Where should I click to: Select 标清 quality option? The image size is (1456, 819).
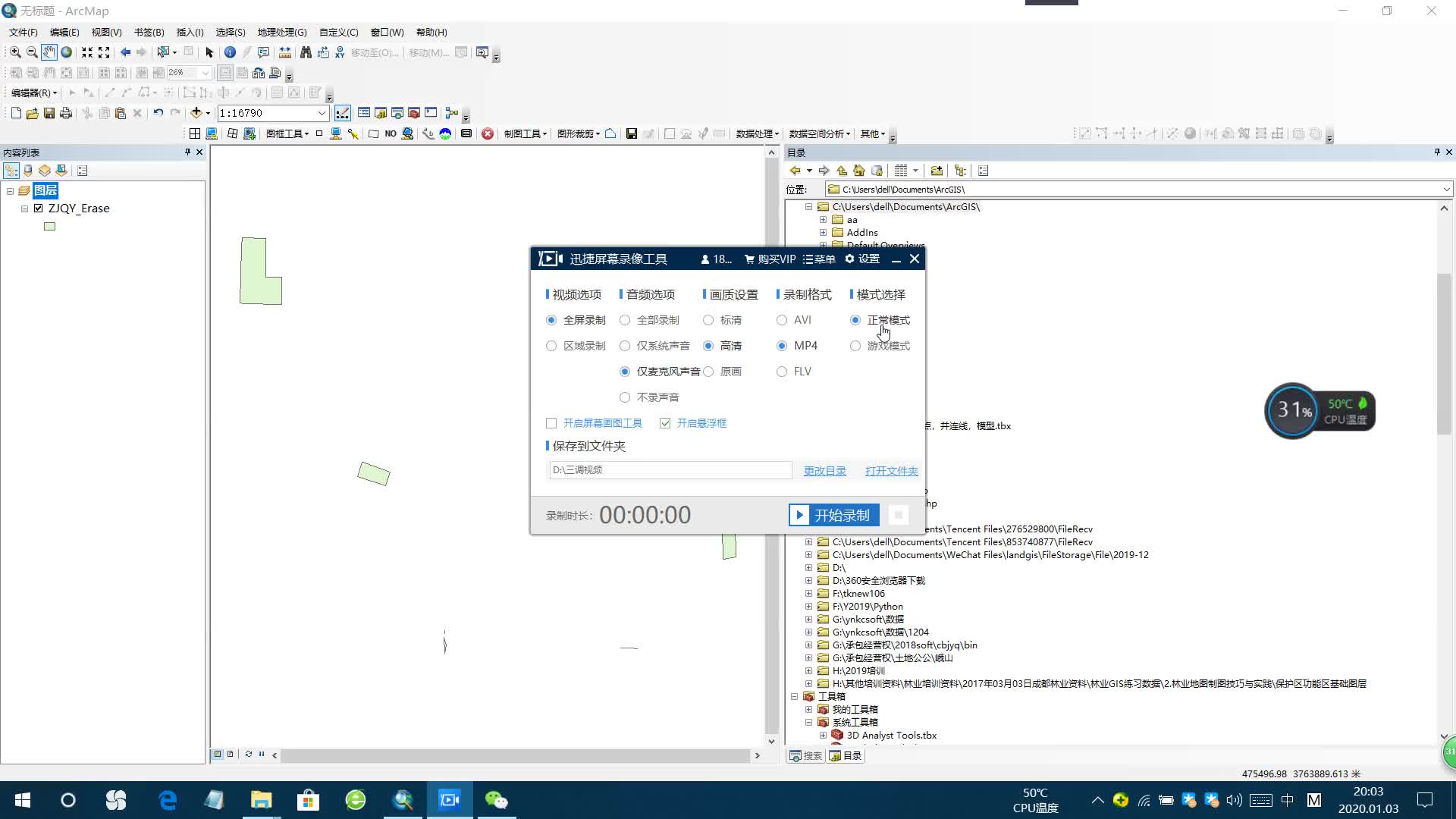(x=708, y=320)
